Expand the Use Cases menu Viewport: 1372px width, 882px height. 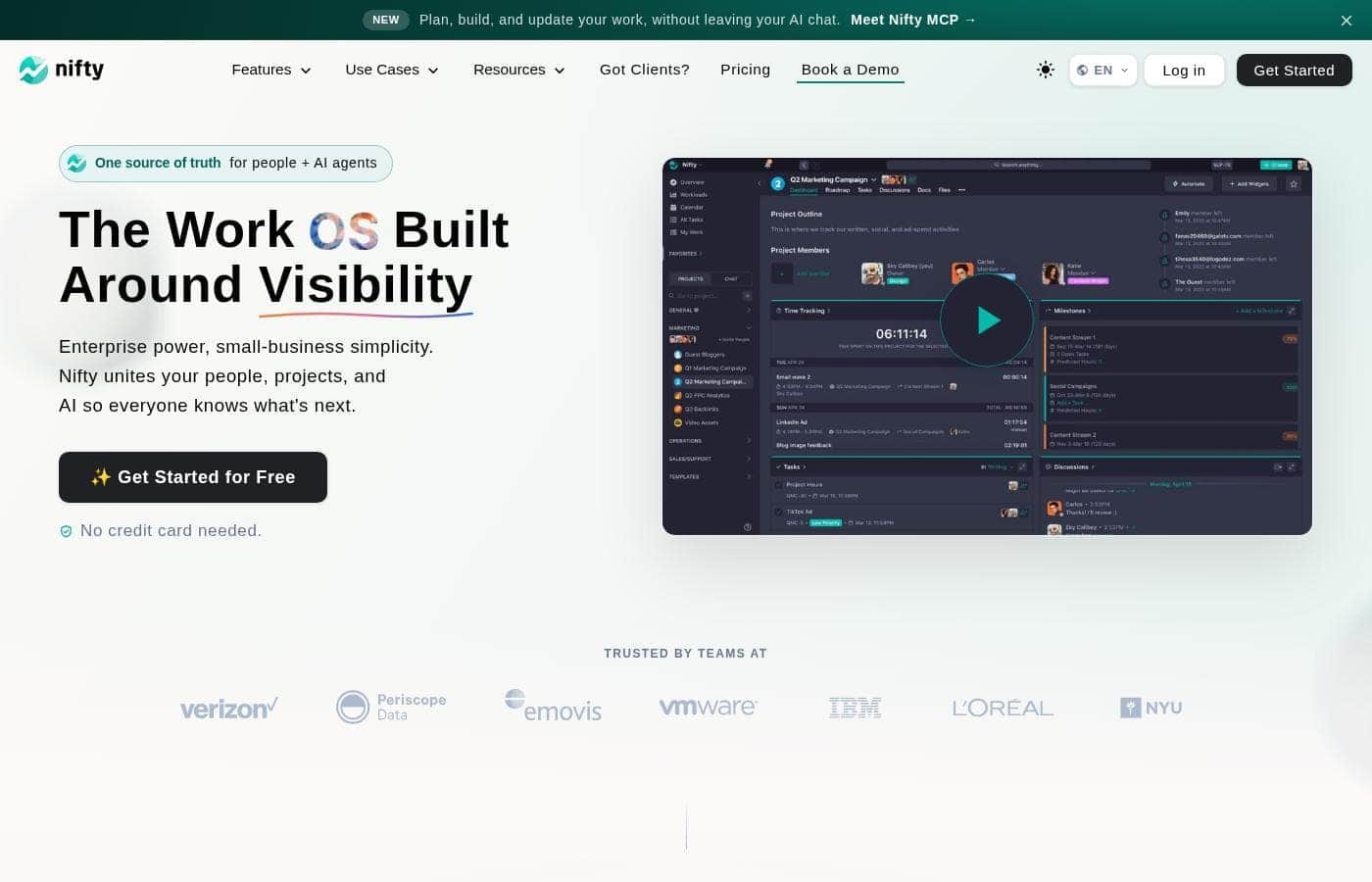[392, 70]
